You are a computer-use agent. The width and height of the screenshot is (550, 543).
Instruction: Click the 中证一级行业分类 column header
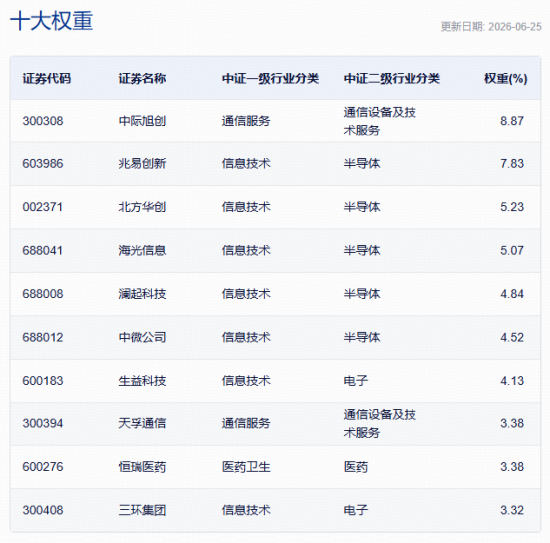coord(270,78)
